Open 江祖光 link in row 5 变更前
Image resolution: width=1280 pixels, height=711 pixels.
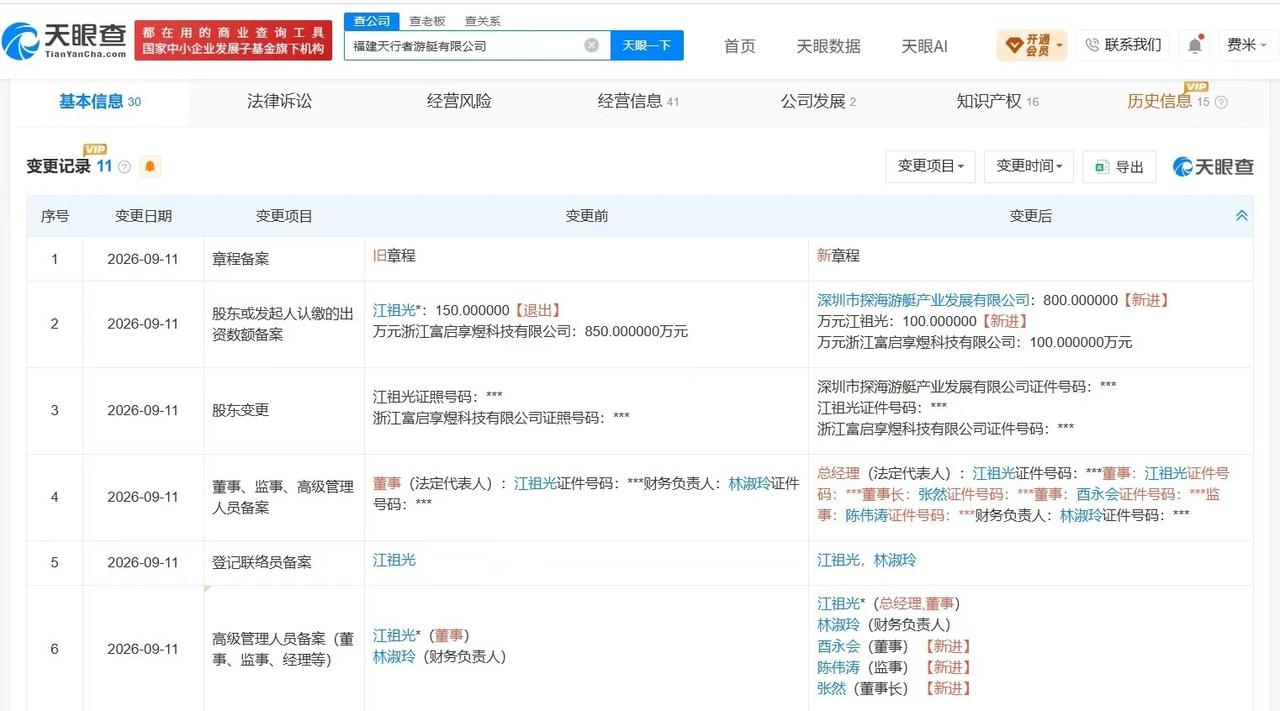(x=394, y=560)
